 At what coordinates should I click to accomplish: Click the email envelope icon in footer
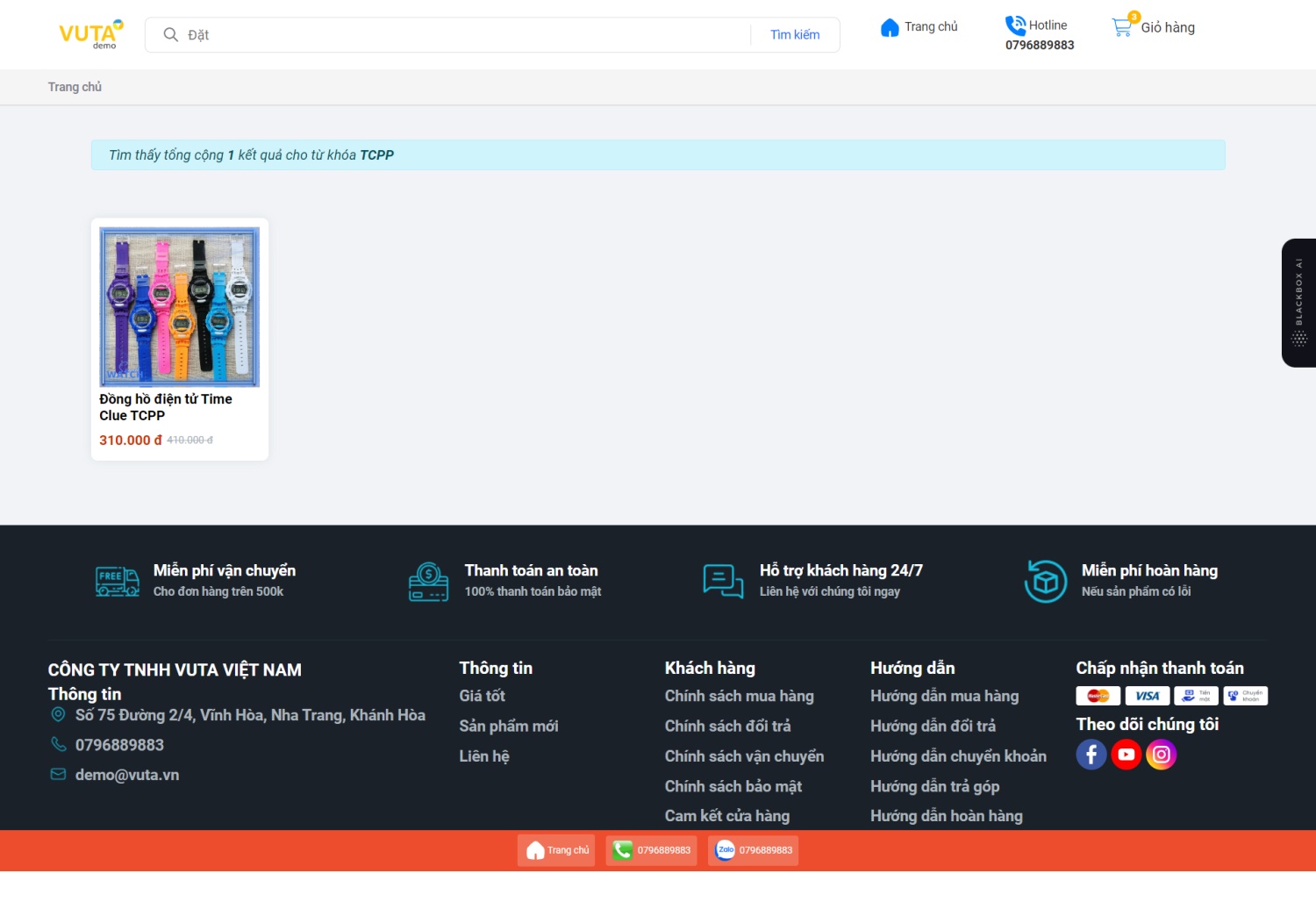pyautogui.click(x=58, y=775)
